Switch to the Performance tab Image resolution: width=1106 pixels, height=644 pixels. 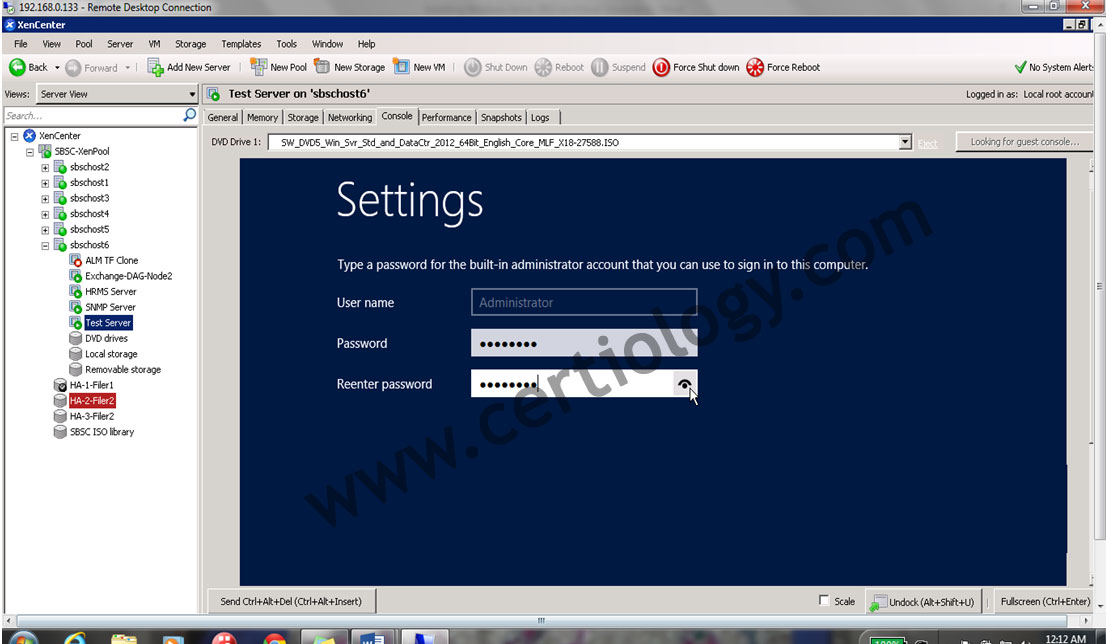[446, 117]
